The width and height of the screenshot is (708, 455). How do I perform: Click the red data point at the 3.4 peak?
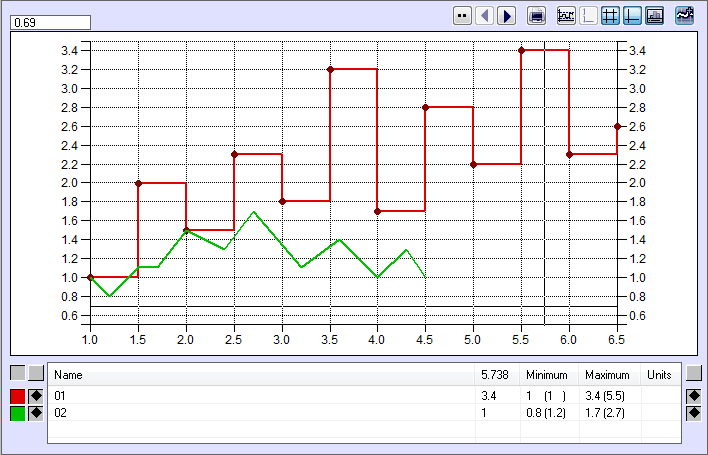pos(522,50)
